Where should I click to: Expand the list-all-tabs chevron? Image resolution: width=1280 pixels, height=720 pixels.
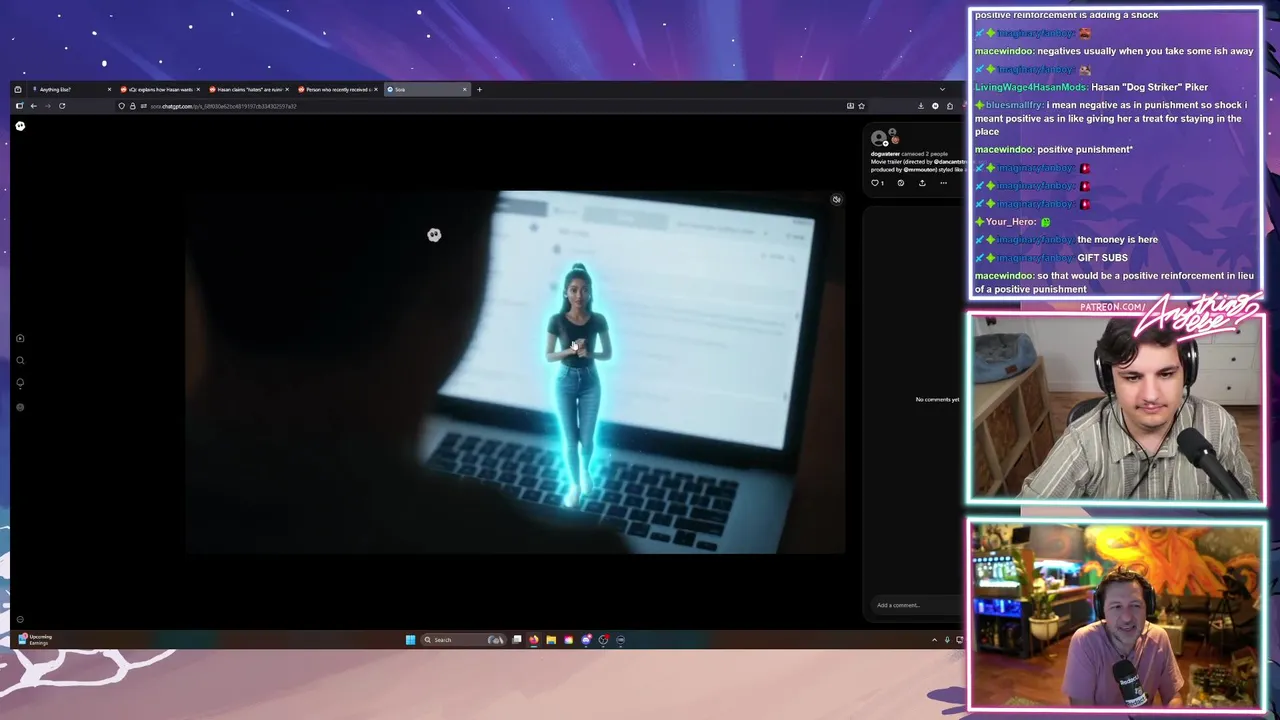[x=942, y=89]
